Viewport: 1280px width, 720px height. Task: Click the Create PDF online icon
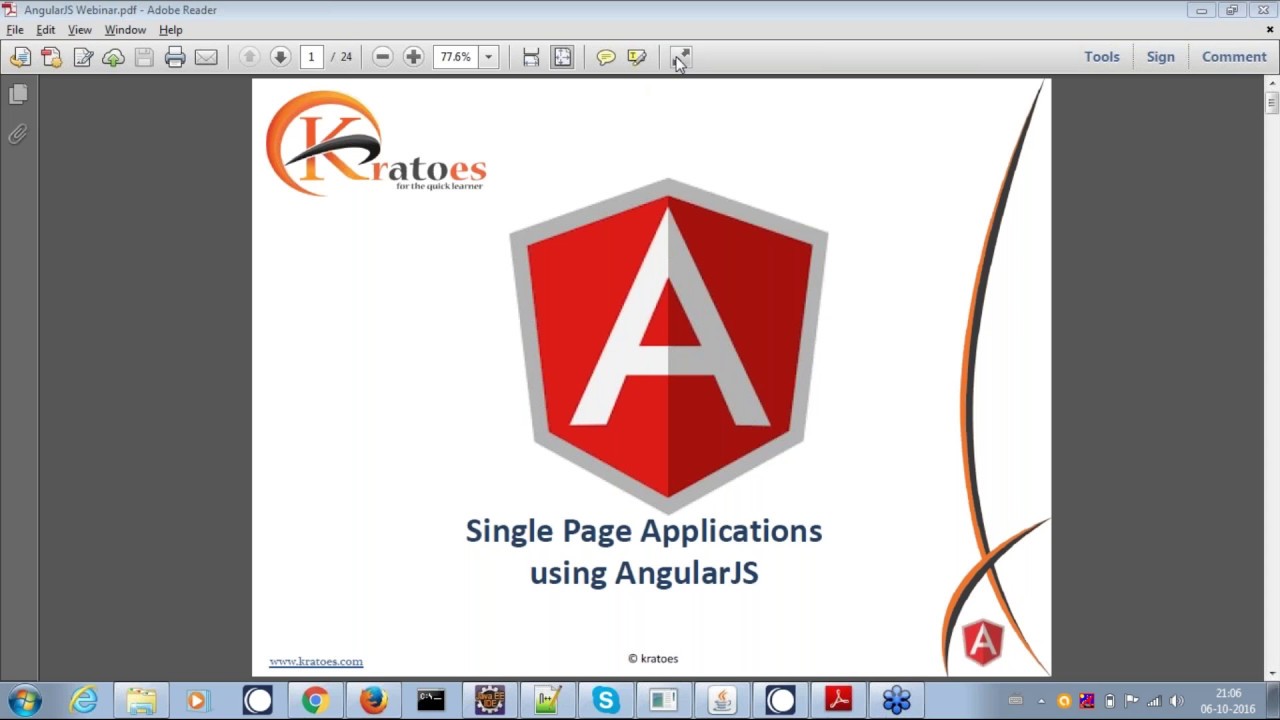click(x=51, y=57)
